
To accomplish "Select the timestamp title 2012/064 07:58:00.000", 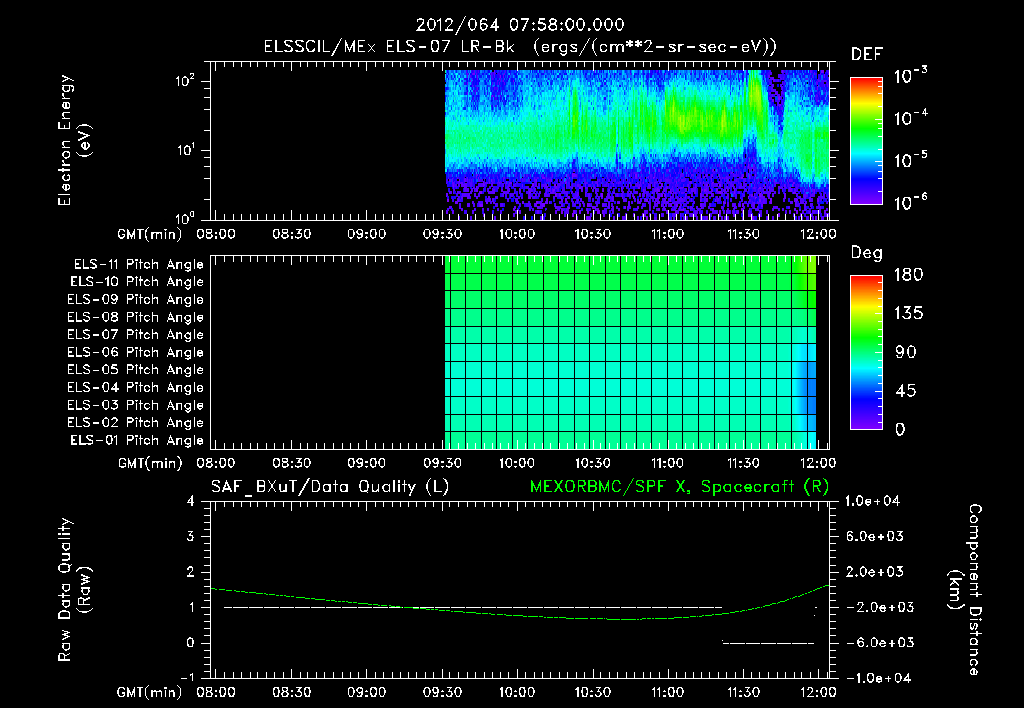I will [x=520, y=25].
